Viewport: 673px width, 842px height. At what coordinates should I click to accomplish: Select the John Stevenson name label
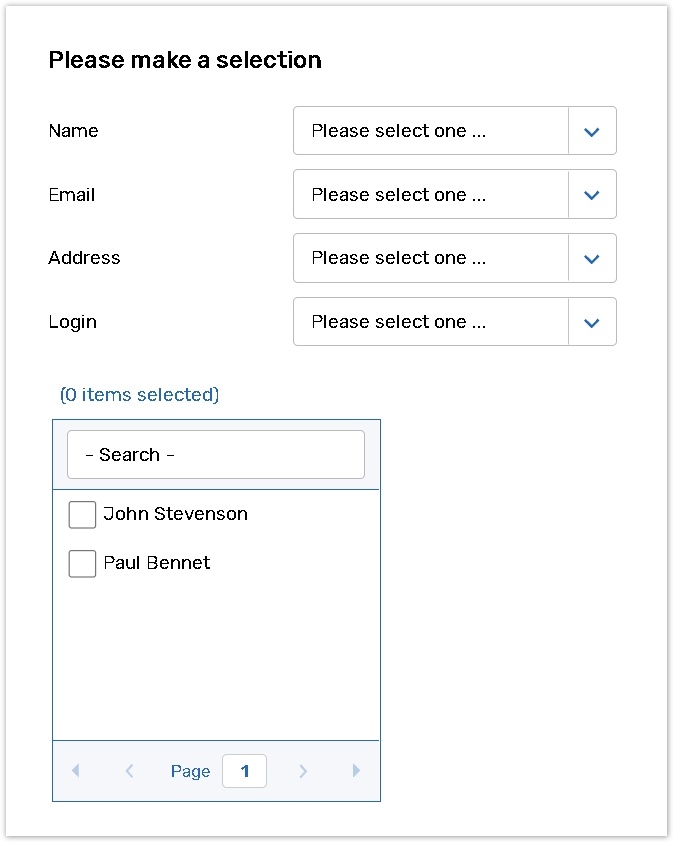pos(176,514)
